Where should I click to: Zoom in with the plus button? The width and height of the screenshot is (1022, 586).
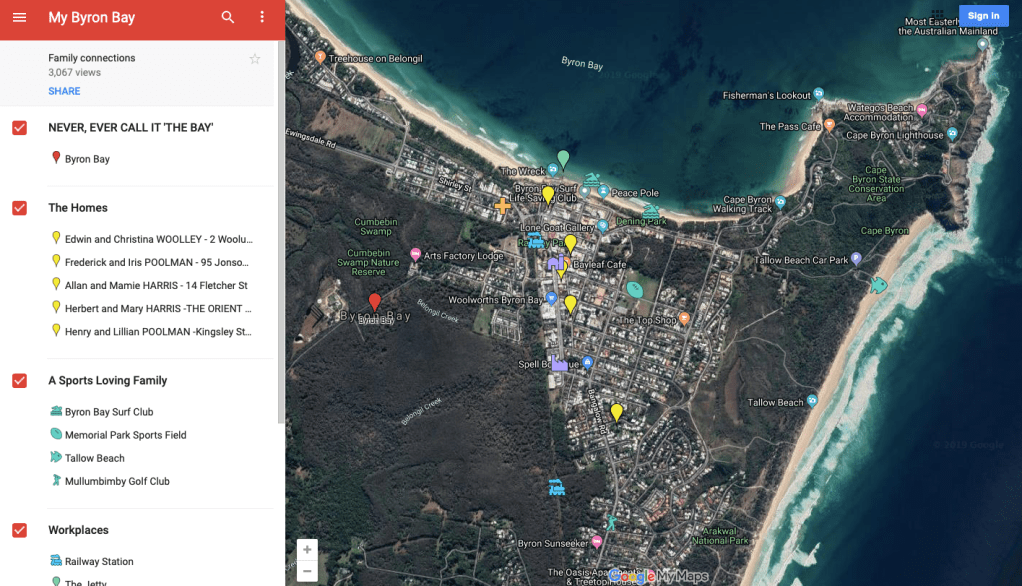(x=307, y=550)
